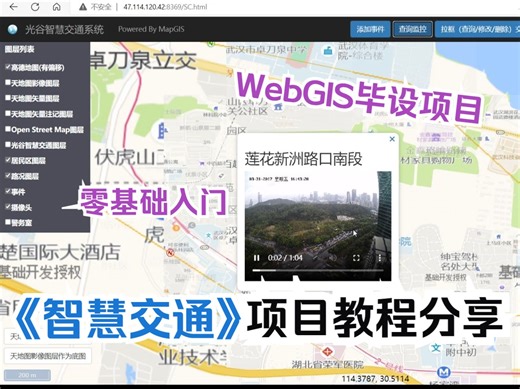Click 天地图影像图层作为底图 button
This screenshot has height=389, width=520.
coord(48,356)
